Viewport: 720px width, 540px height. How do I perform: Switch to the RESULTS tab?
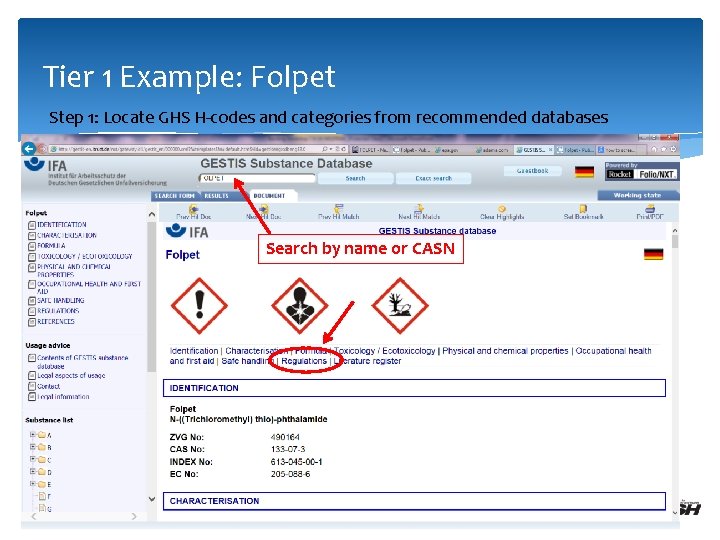[x=216, y=196]
